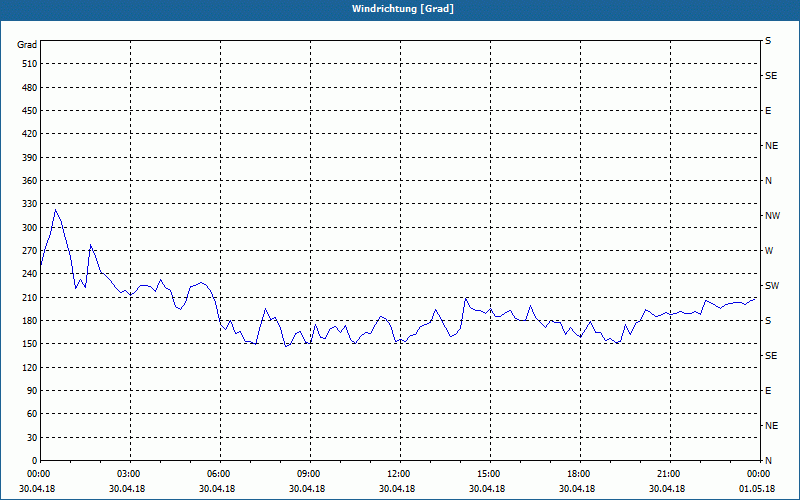Select the S compass label beside the 180 gridline
Image resolution: width=800 pixels, height=500 pixels.
tap(768, 321)
